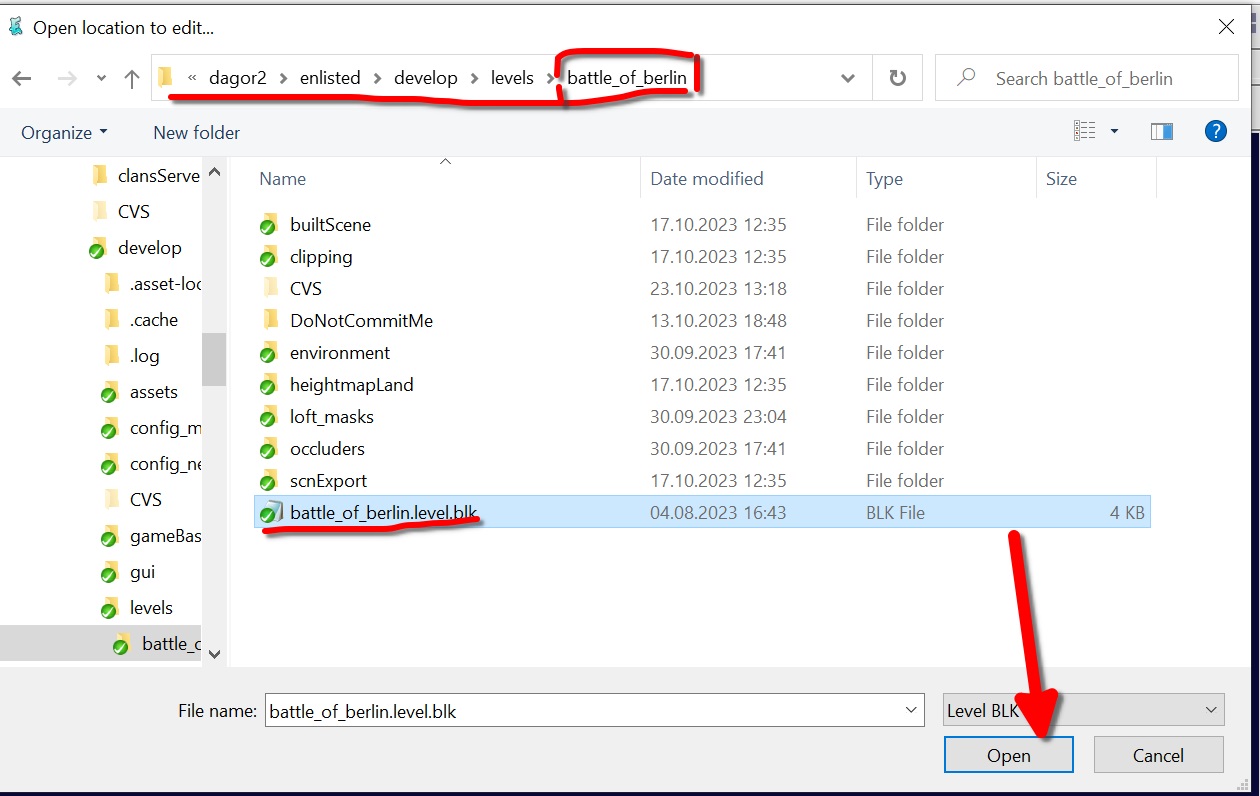Expand the view options dropdown arrow
This screenshot has width=1260, height=796.
[1114, 131]
